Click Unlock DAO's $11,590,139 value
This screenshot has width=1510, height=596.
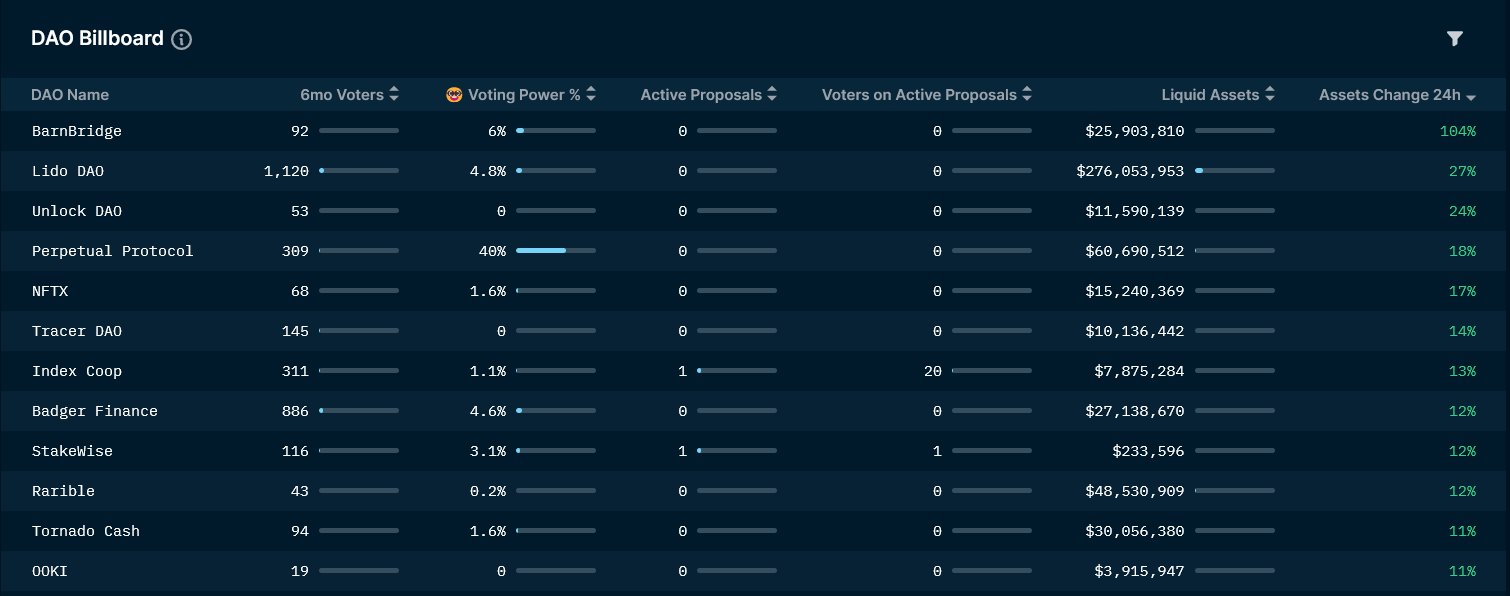click(1135, 211)
